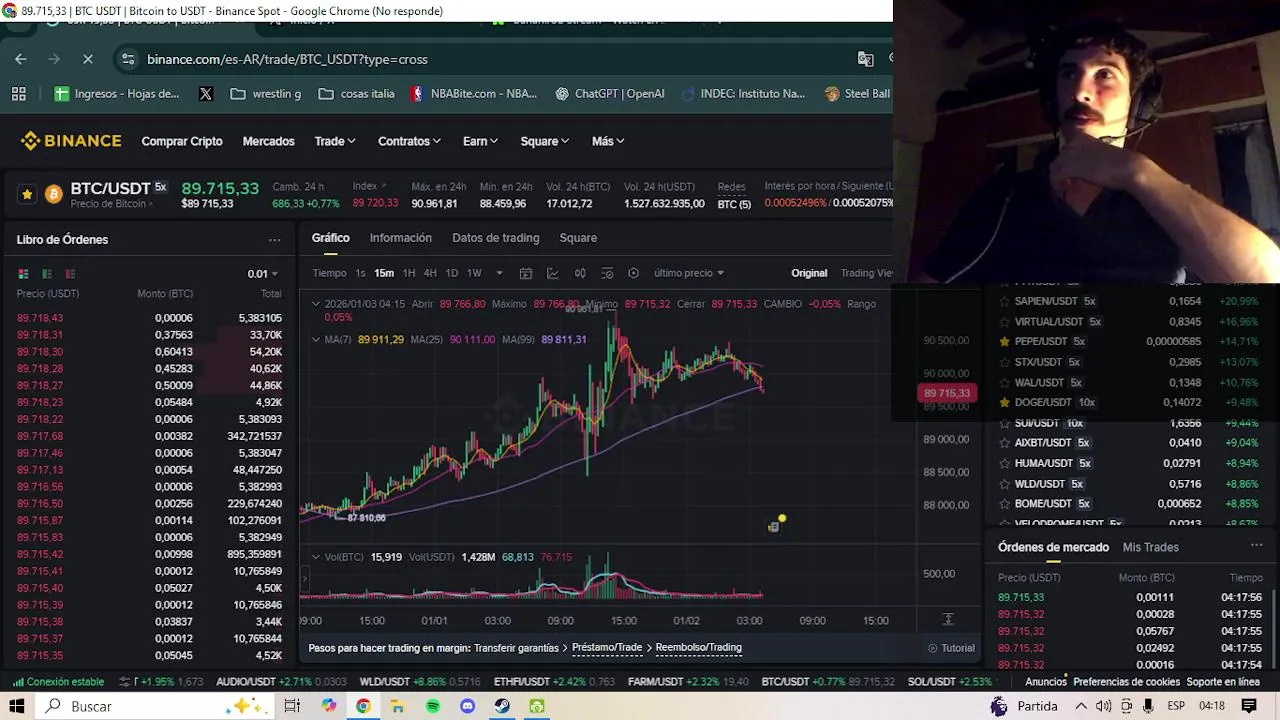The image size is (1280, 720).
Task: Open Soporte en línea link
Action: tap(1223, 682)
